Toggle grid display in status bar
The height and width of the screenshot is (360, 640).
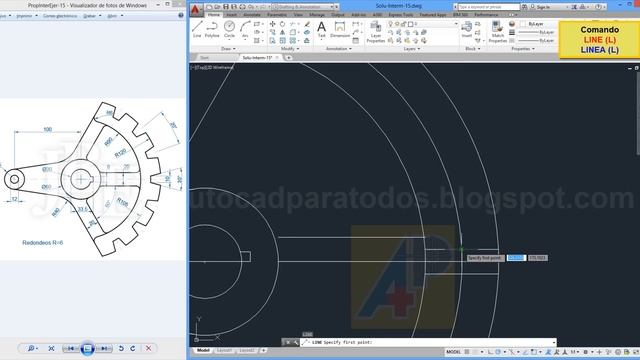[467, 352]
